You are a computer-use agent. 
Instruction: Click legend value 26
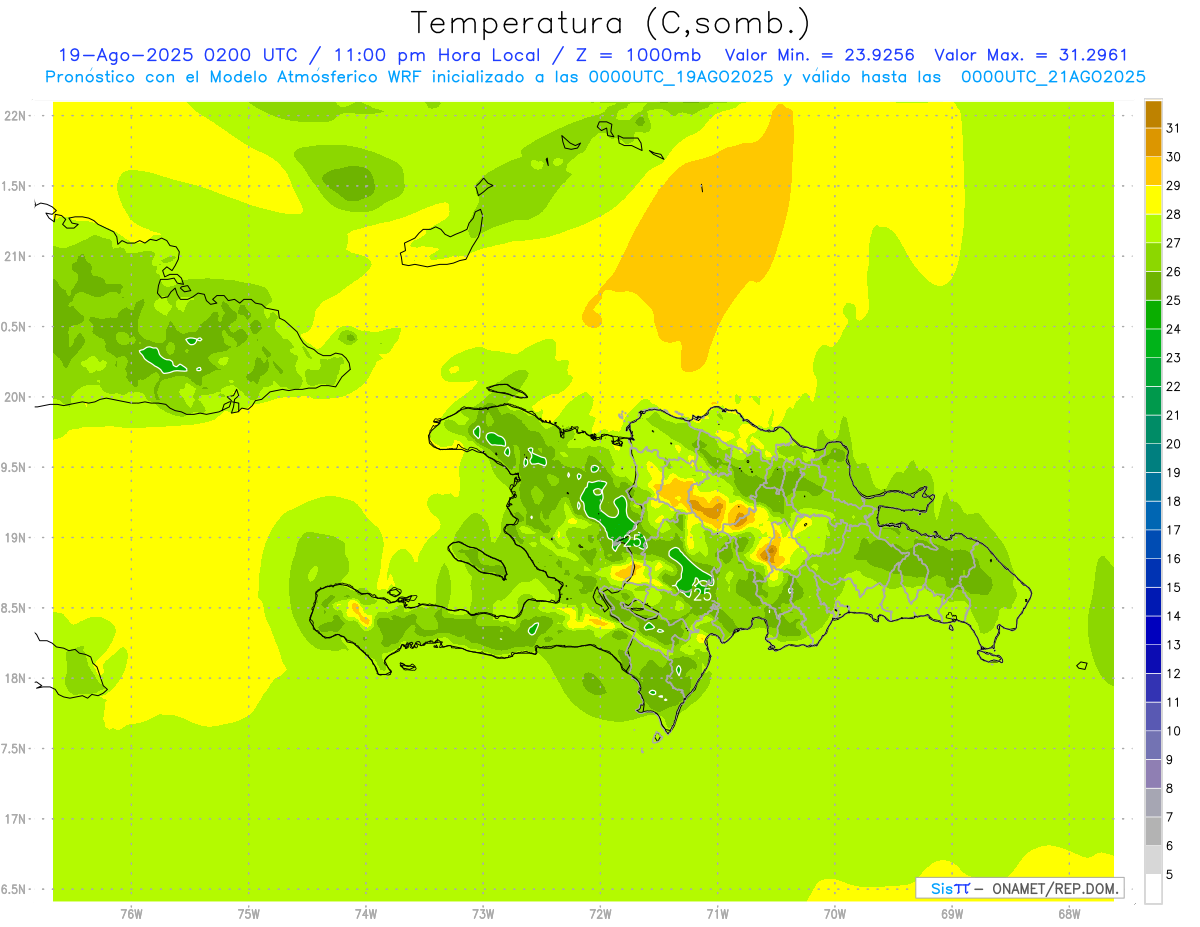tap(1173, 272)
